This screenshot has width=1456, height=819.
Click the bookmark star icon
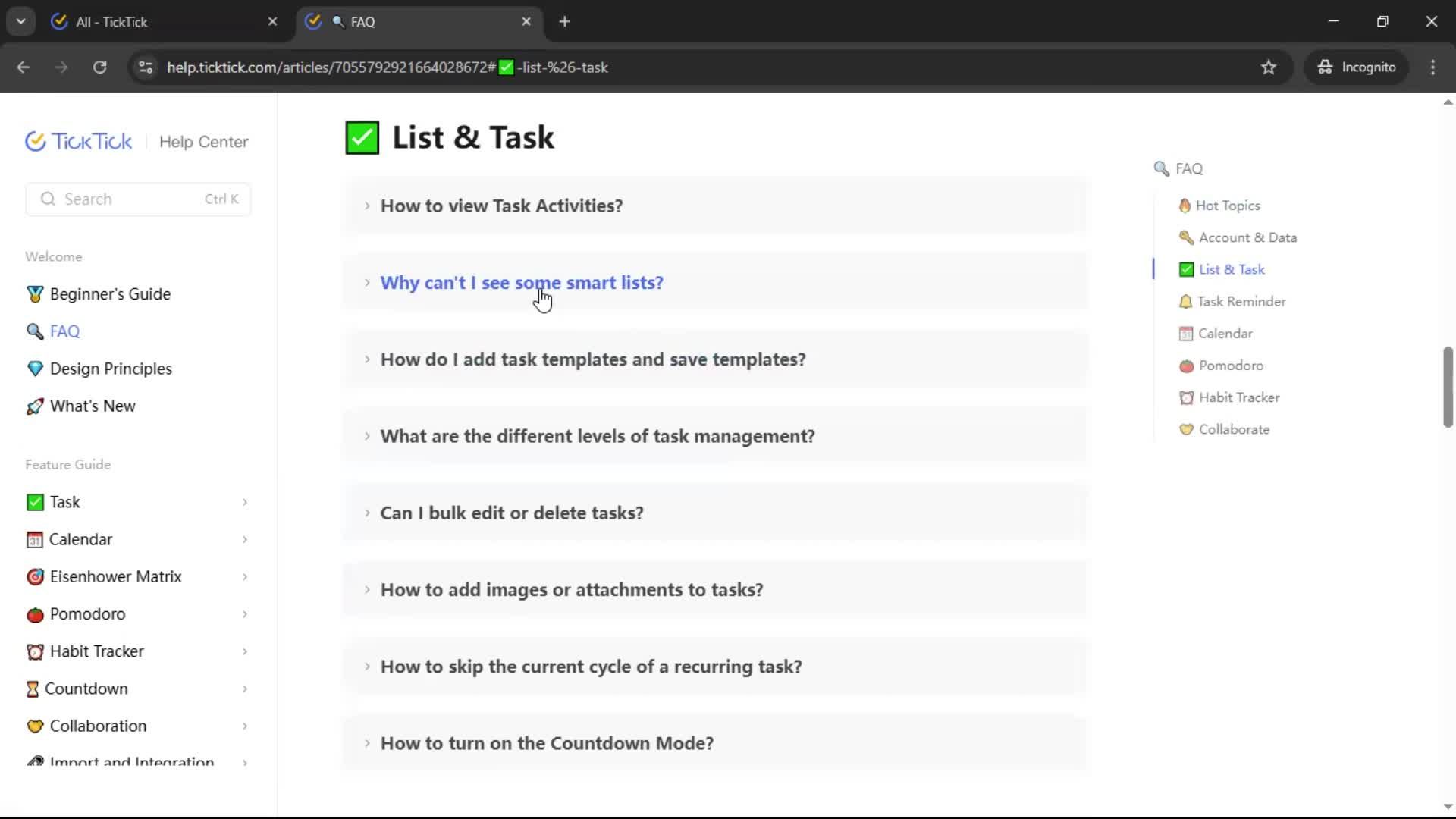(x=1269, y=67)
